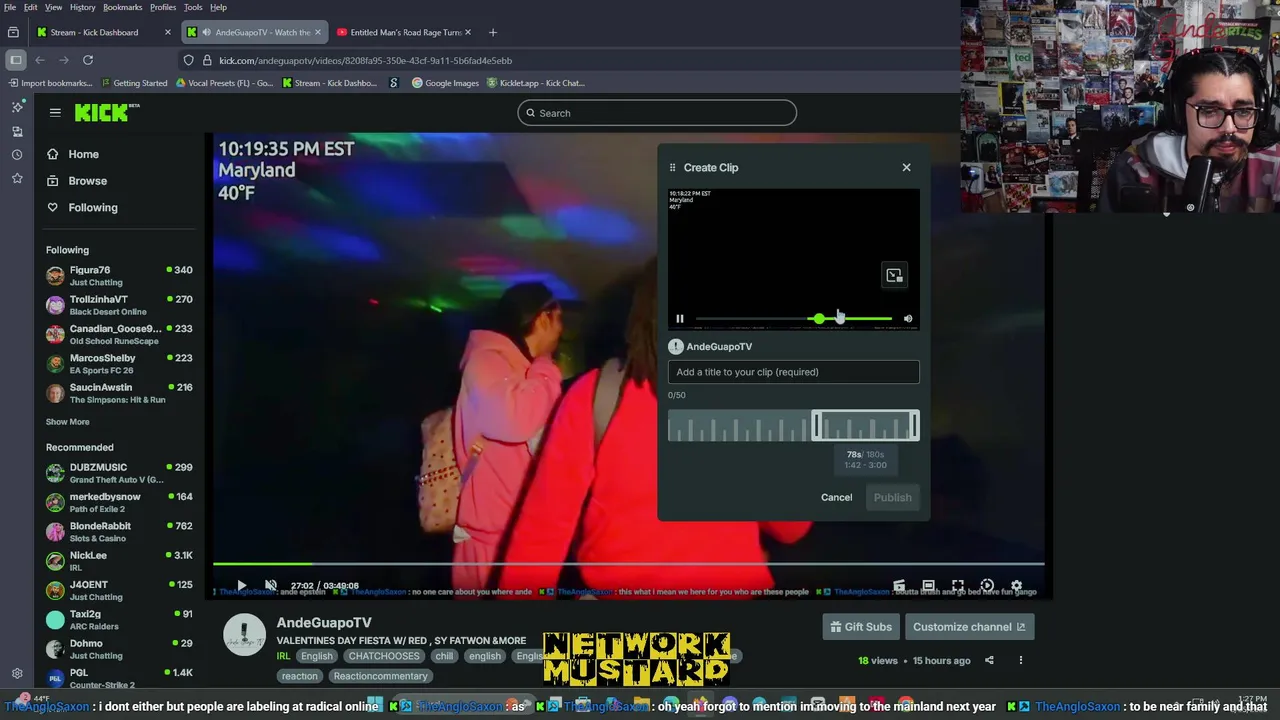This screenshot has height=720, width=1280.
Task: Click the AndeGuapoTV channel avatar
Action: click(x=244, y=634)
